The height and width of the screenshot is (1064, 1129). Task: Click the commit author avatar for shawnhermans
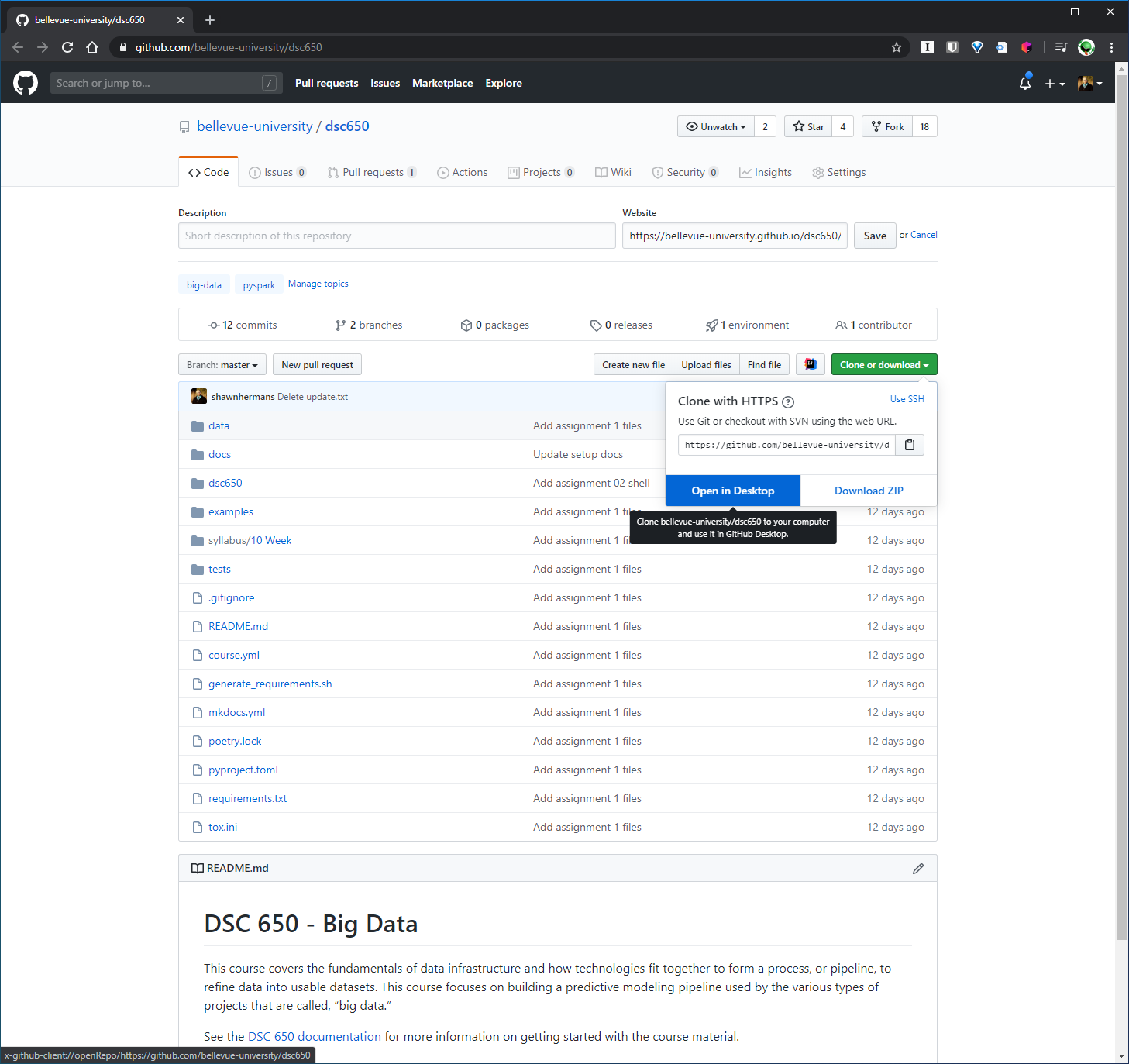199,396
